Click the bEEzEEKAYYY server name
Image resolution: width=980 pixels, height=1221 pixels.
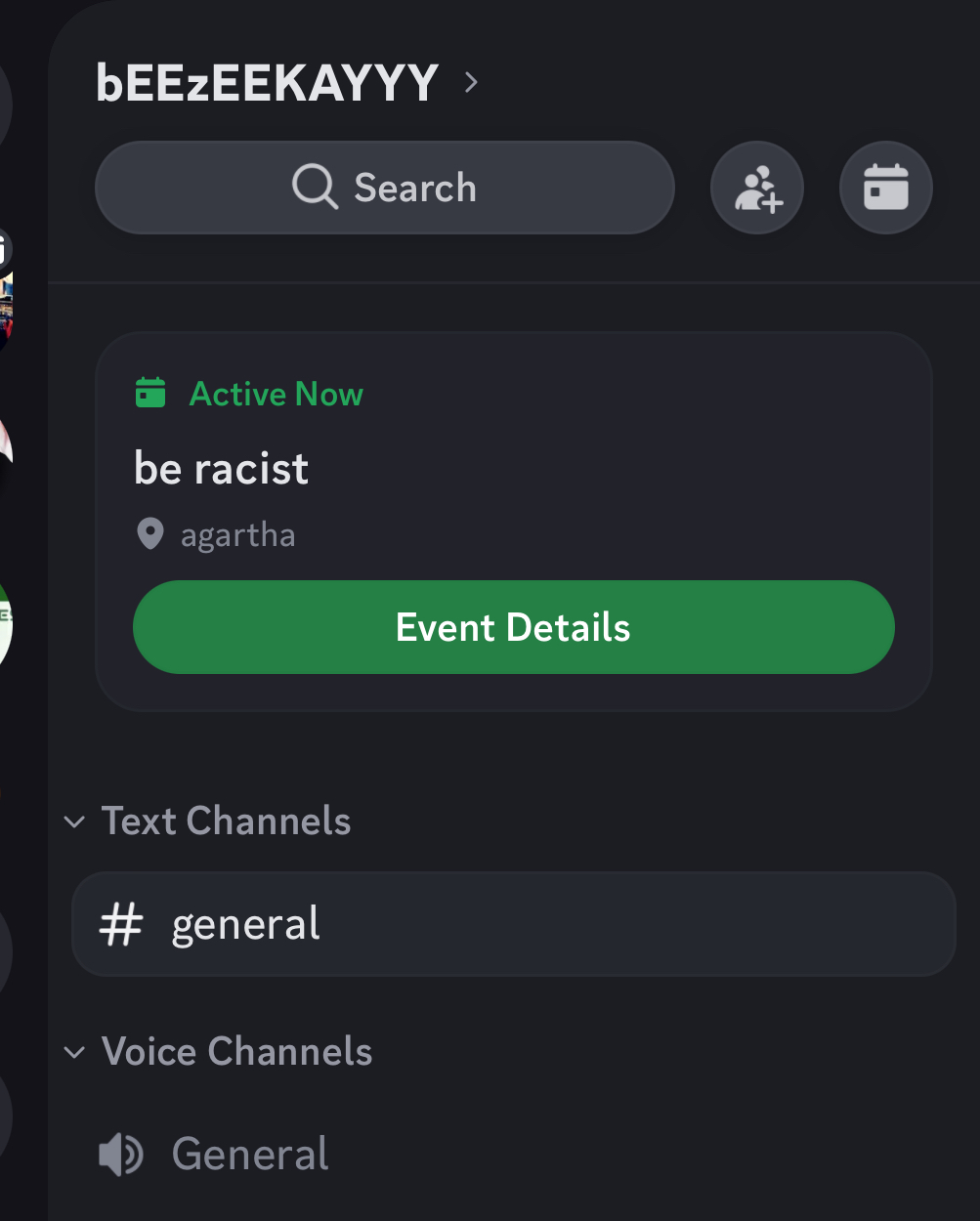[x=267, y=83]
